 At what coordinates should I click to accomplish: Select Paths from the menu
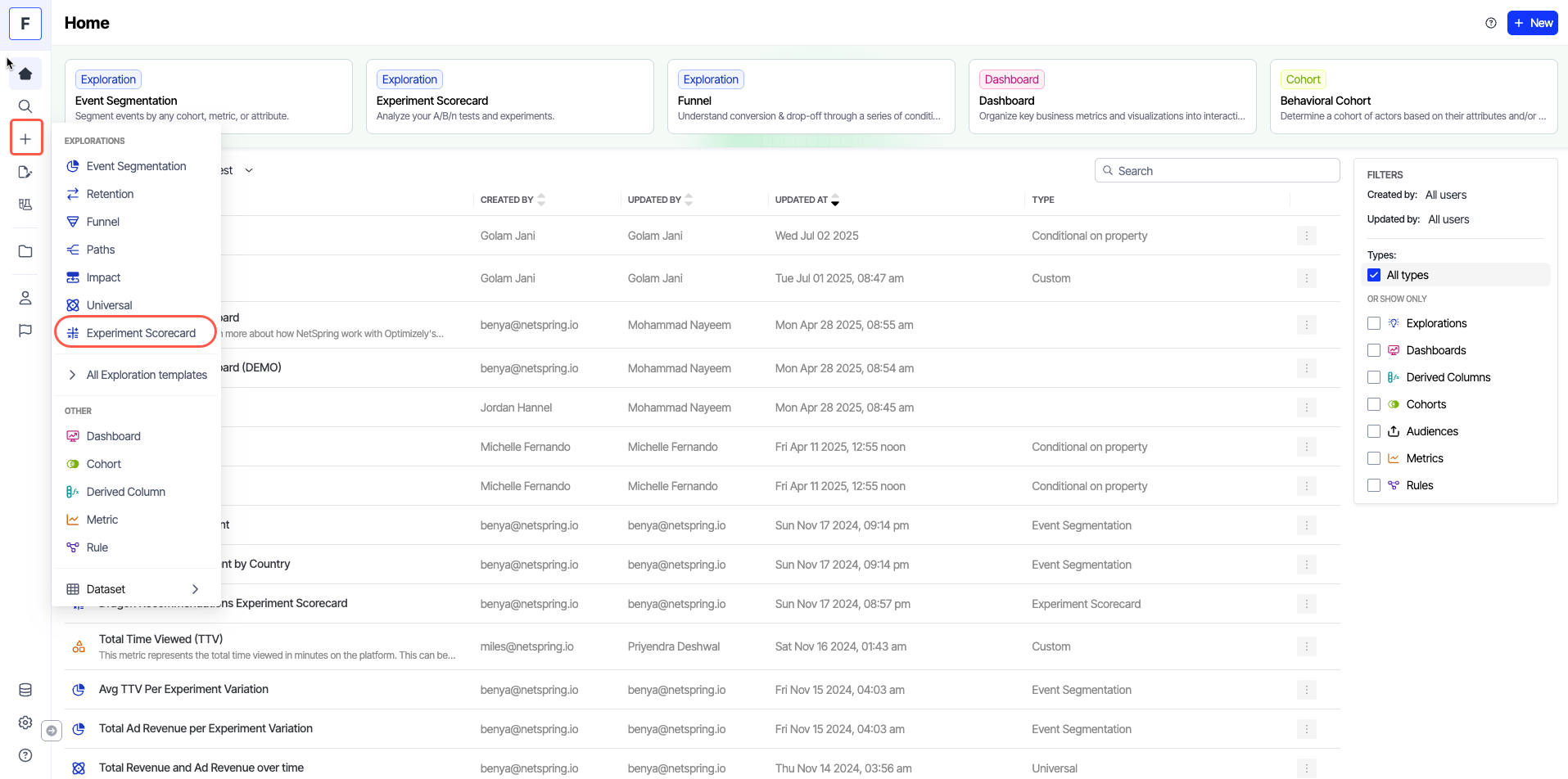click(x=136, y=250)
